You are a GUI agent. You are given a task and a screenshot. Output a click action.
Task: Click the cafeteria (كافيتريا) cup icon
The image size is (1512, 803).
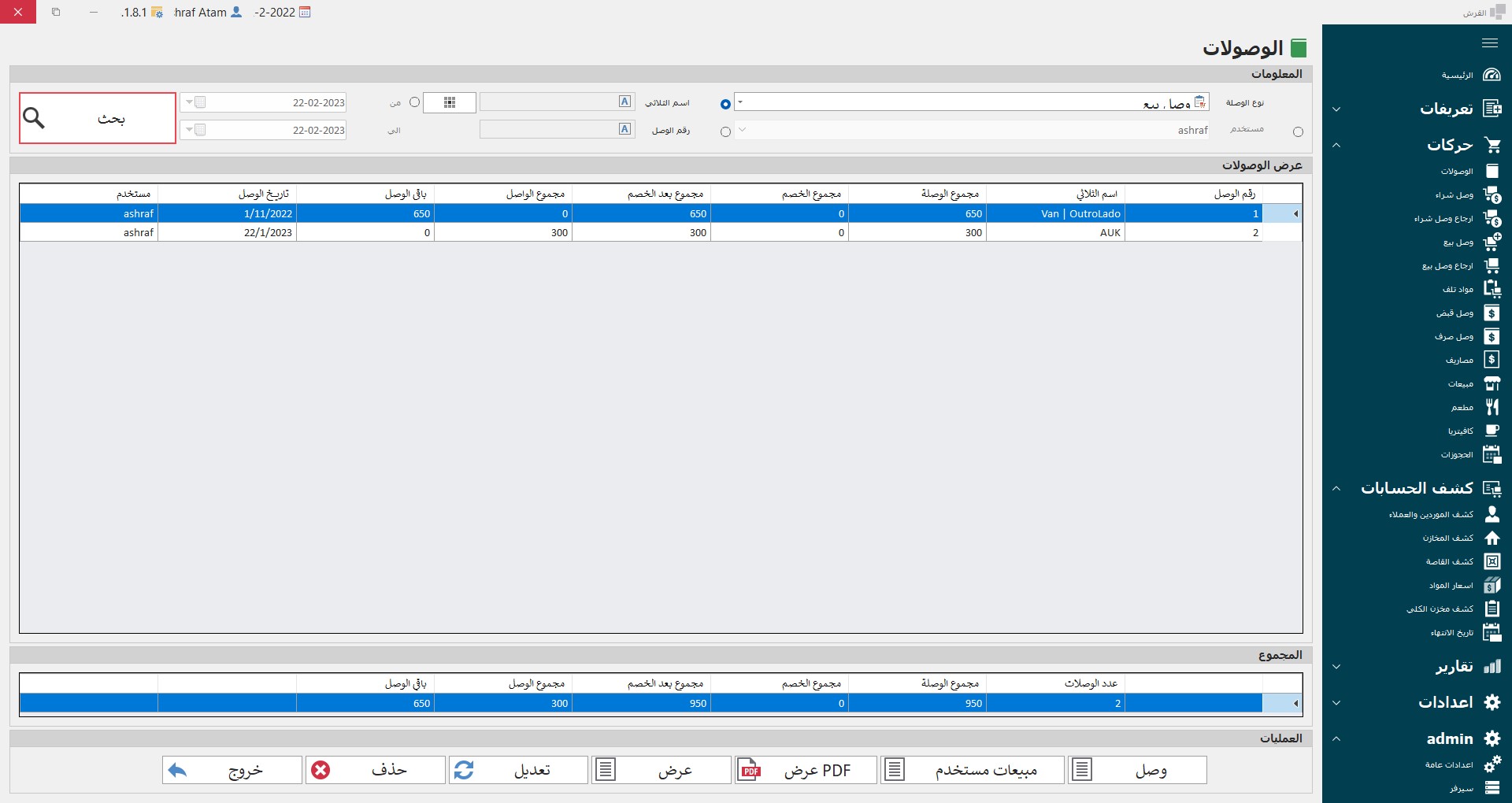pos(1492,431)
